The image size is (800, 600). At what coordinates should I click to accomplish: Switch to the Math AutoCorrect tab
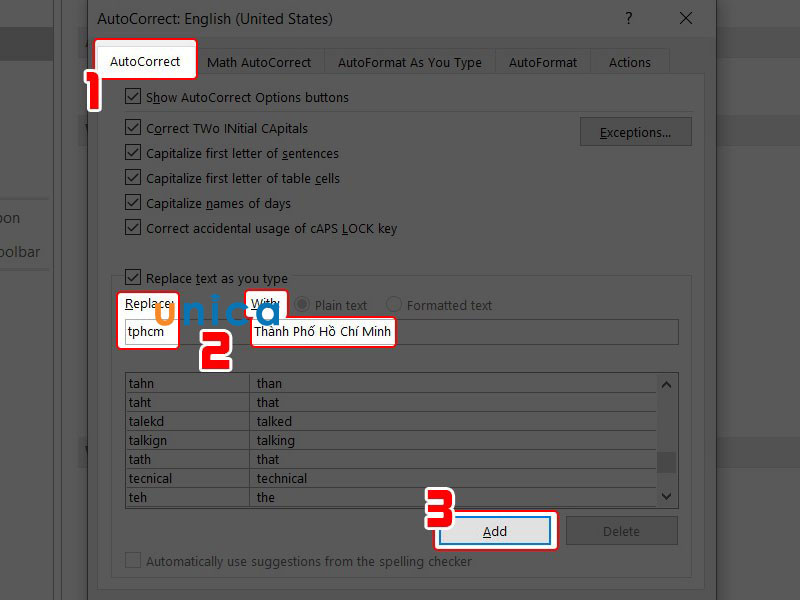[260, 61]
